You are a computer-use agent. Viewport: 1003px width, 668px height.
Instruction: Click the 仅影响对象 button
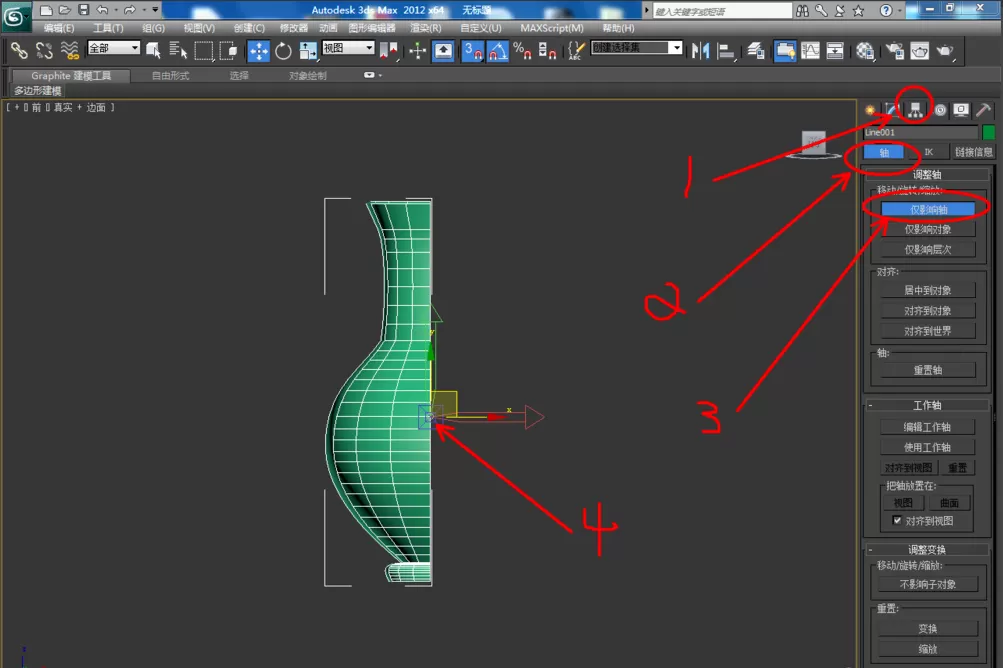[x=928, y=229]
